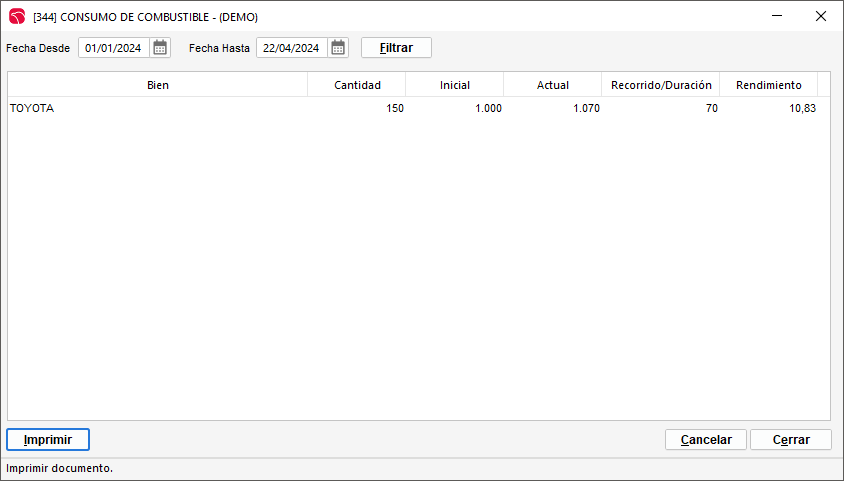Click the Cerrar button
Image resolution: width=844 pixels, height=481 pixels.
[790, 440]
